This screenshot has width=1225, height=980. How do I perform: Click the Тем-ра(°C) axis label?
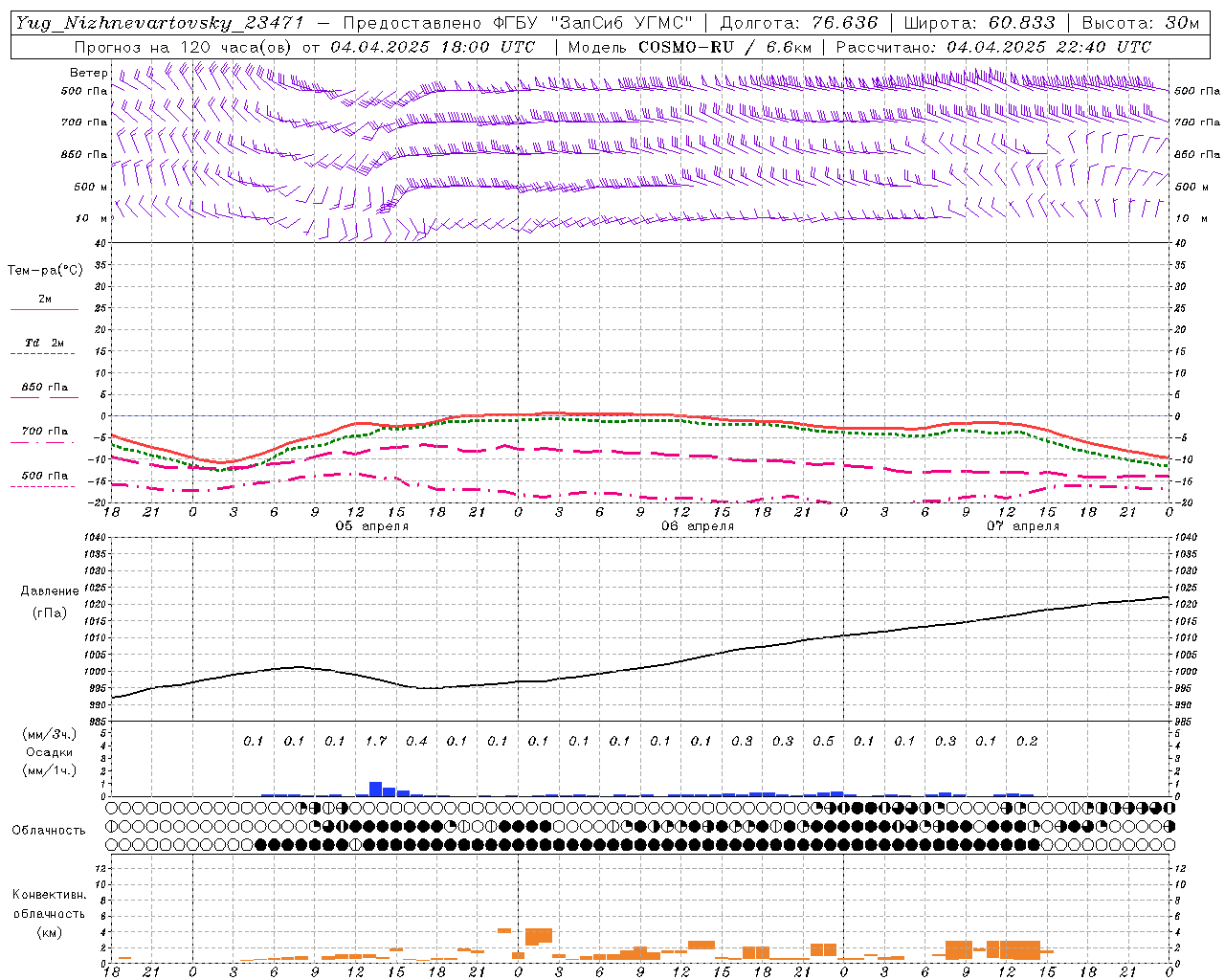point(45,271)
